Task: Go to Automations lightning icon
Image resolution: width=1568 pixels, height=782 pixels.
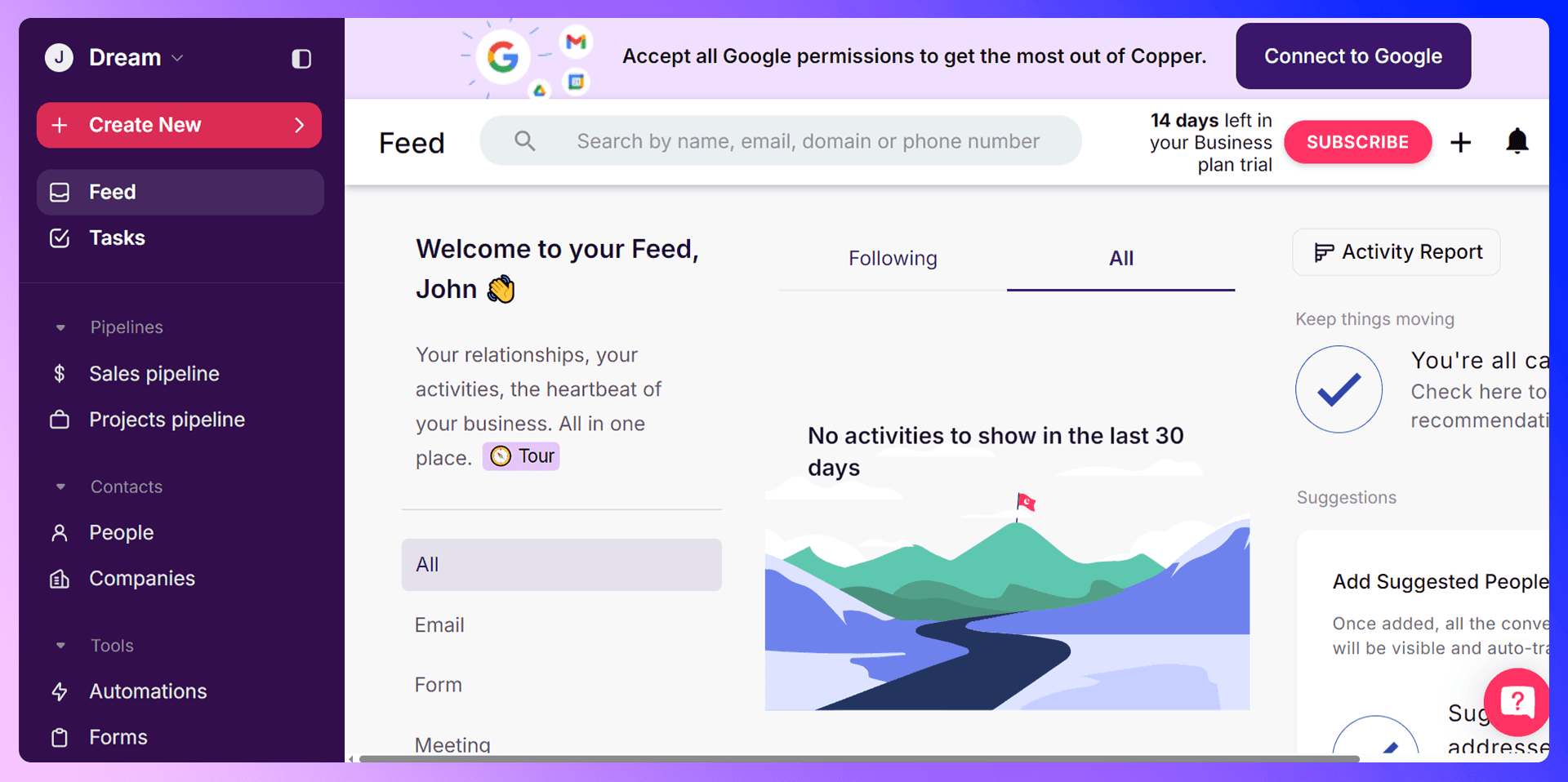Action: click(60, 691)
